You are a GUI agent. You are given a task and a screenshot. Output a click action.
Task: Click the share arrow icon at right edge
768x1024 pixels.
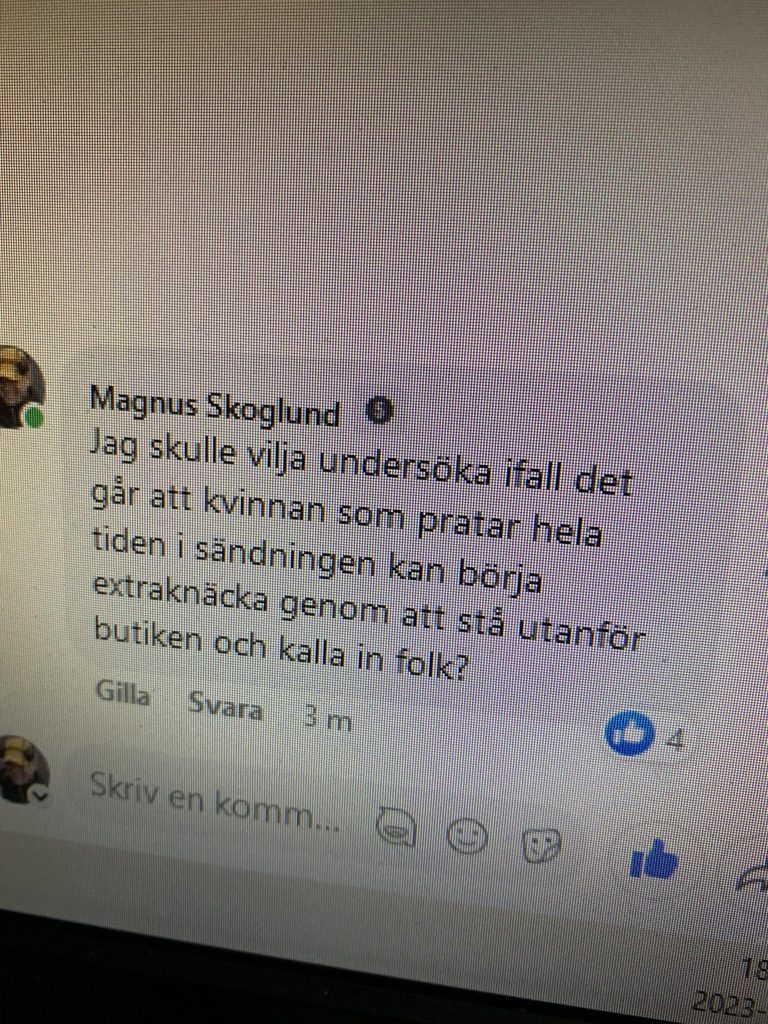click(x=752, y=875)
